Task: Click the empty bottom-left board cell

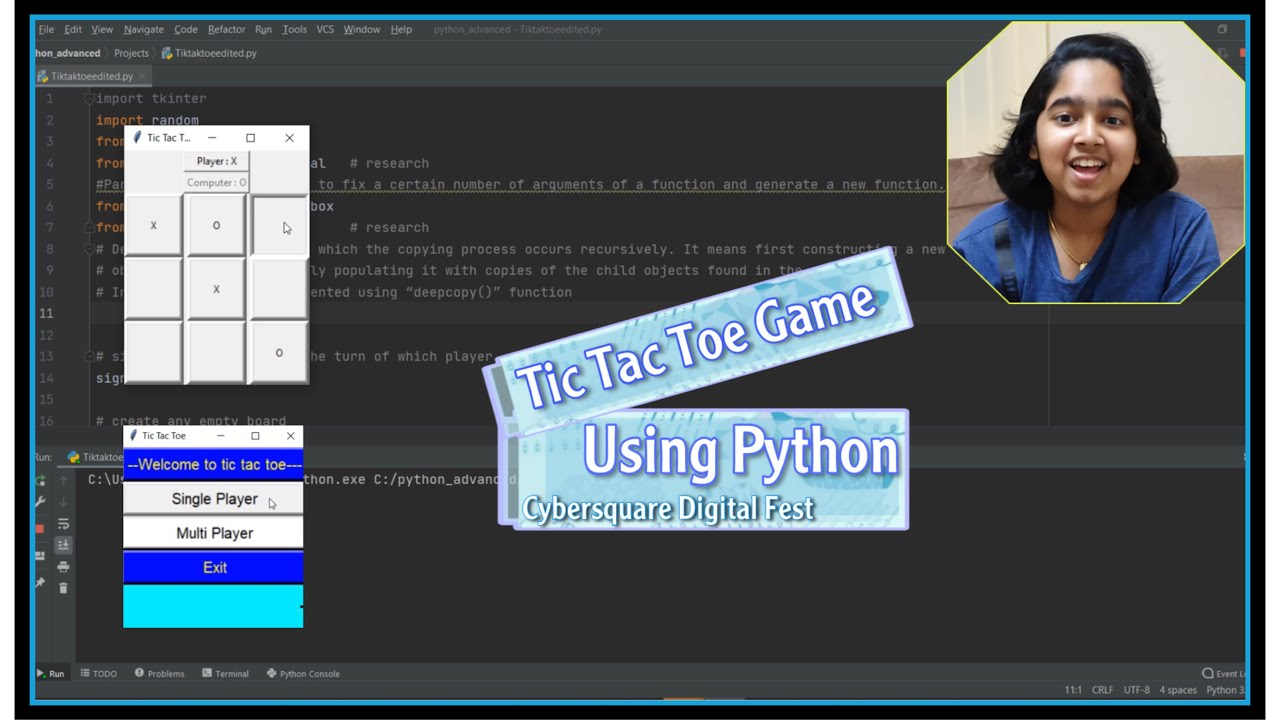Action: 153,352
